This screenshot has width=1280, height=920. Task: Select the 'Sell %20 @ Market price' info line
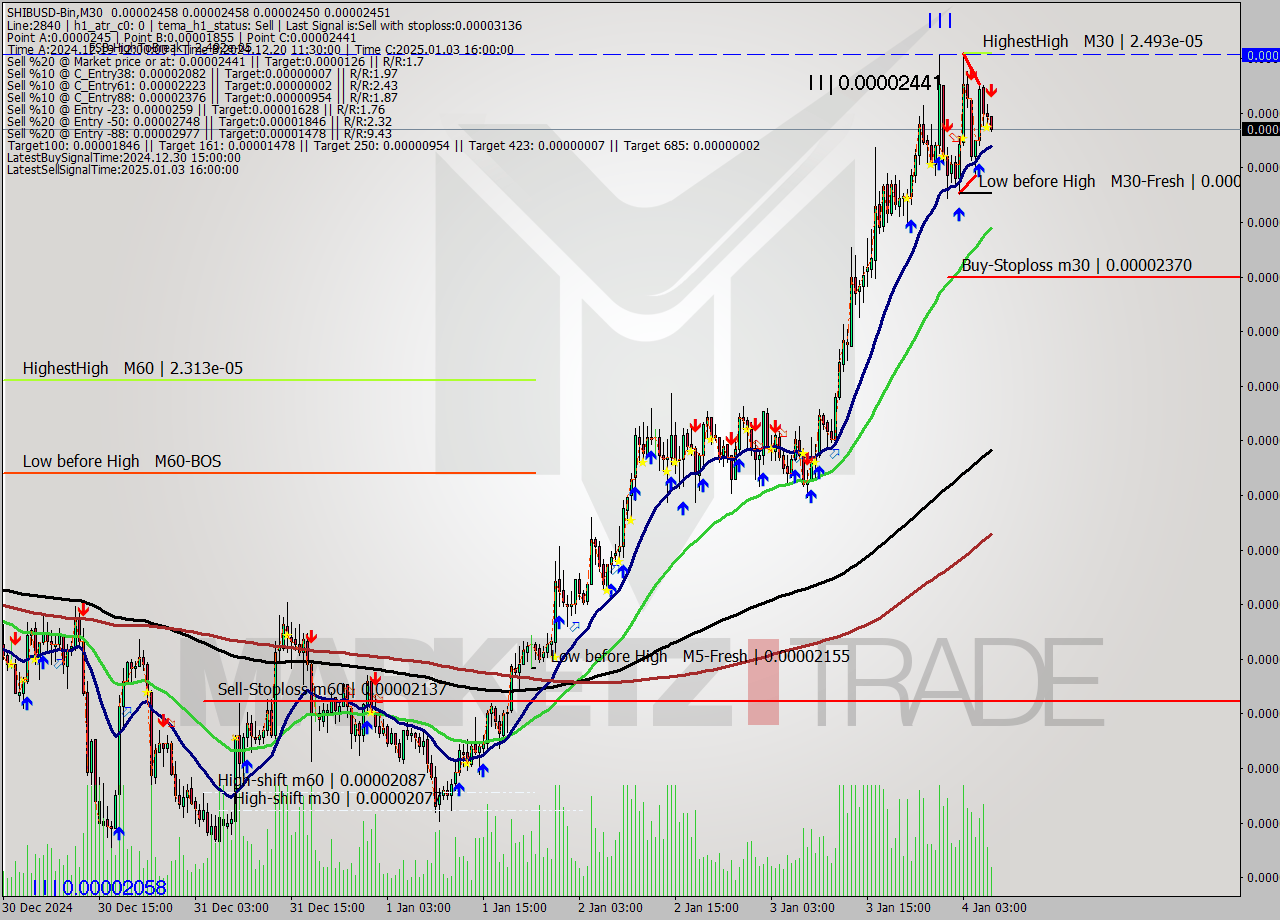pos(215,62)
